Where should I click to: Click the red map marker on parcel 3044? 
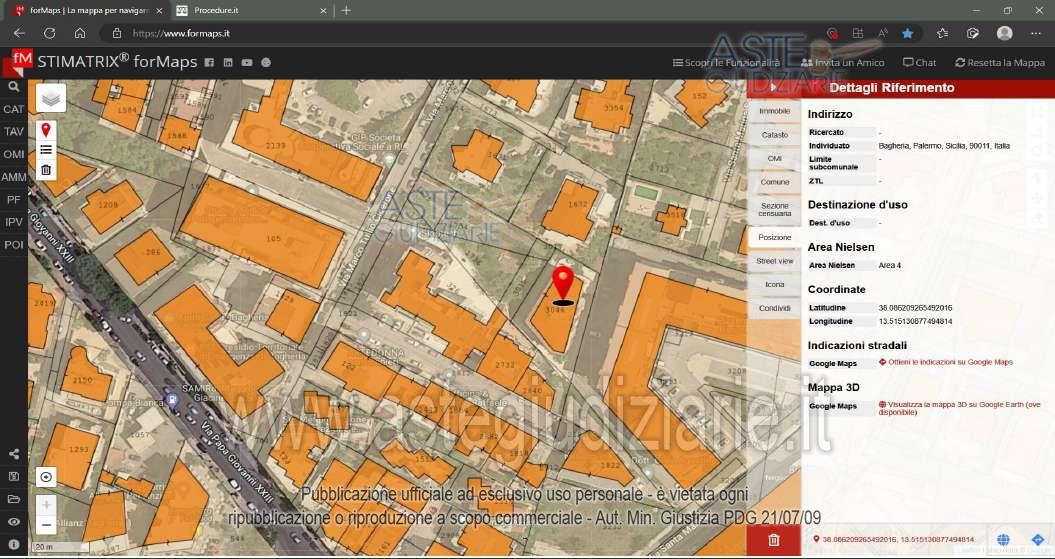click(x=564, y=281)
